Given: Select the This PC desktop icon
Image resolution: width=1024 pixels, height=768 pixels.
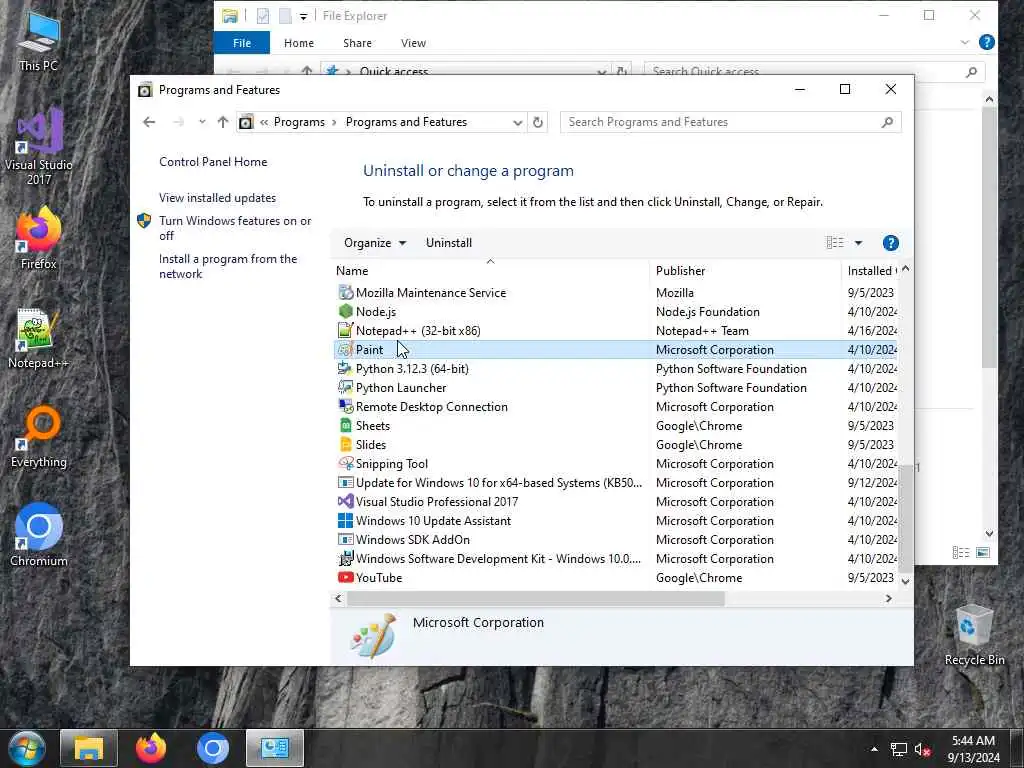Looking at the screenshot, I should [39, 41].
